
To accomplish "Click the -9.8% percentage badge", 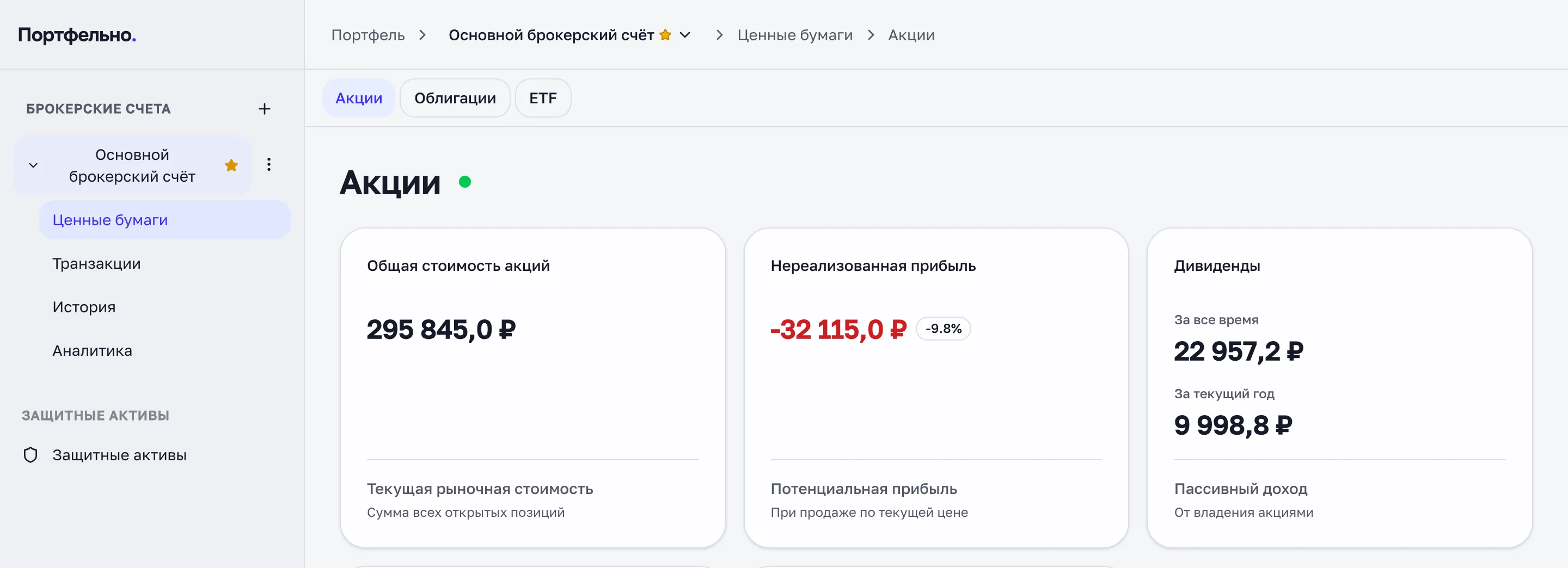I will point(943,329).
